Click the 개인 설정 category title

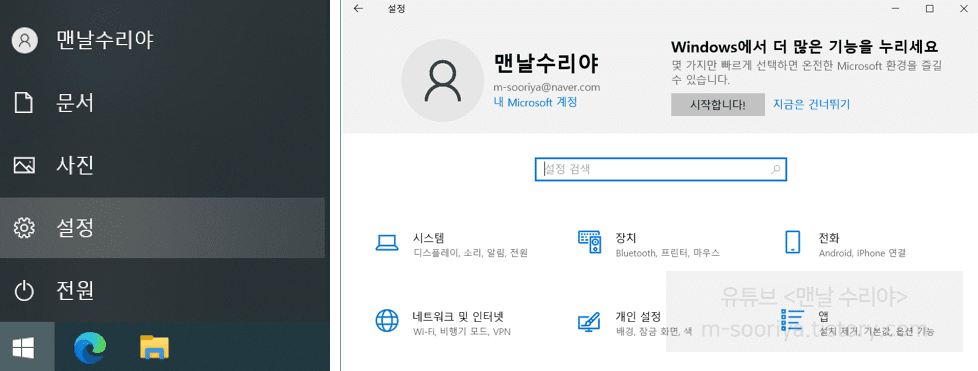click(x=638, y=316)
